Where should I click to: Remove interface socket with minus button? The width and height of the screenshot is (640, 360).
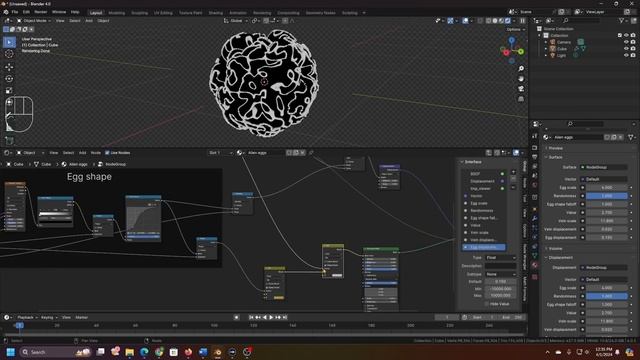[x=513, y=180]
